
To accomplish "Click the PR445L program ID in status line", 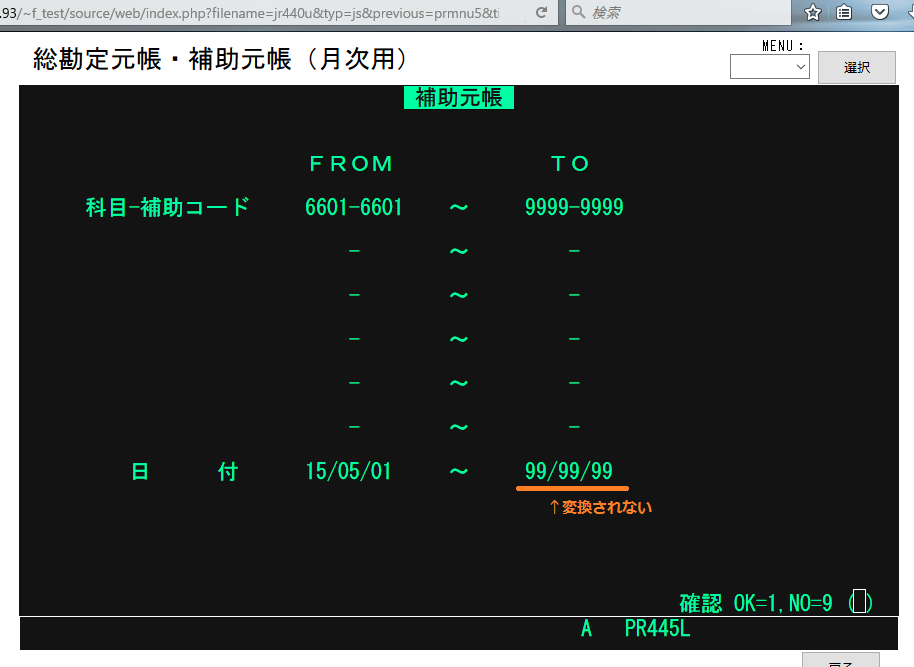I will (657, 630).
